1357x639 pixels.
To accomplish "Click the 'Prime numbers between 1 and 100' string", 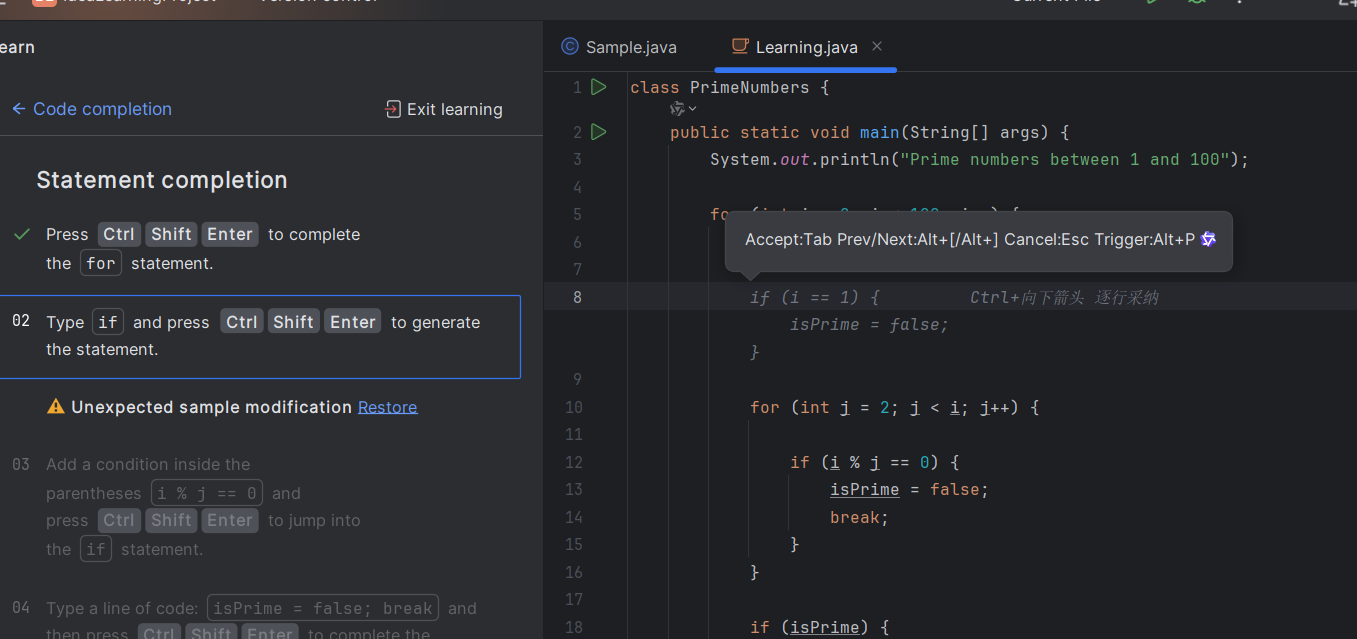I will [1065, 159].
